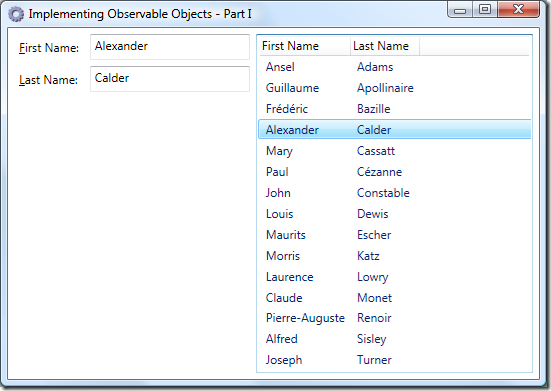Image resolution: width=551 pixels, height=391 pixels.
Task: Click Alexander in the highlighted row
Action: pyautogui.click(x=292, y=130)
